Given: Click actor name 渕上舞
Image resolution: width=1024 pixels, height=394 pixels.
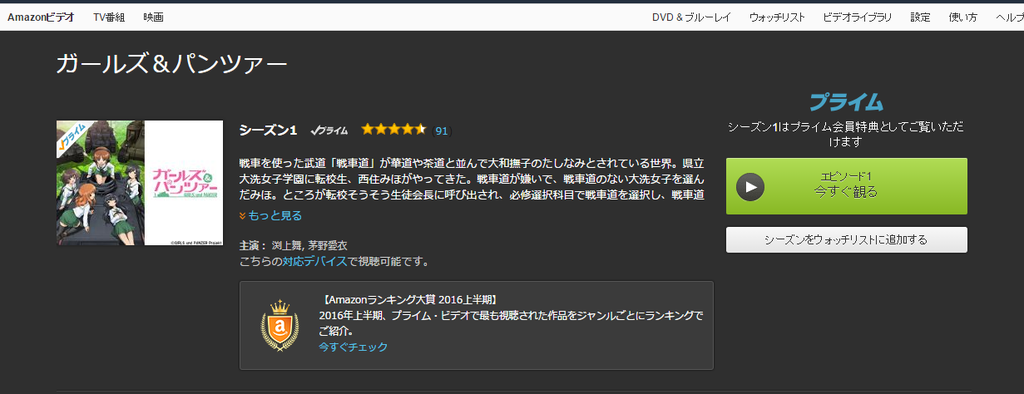Looking at the screenshot, I should (287, 246).
